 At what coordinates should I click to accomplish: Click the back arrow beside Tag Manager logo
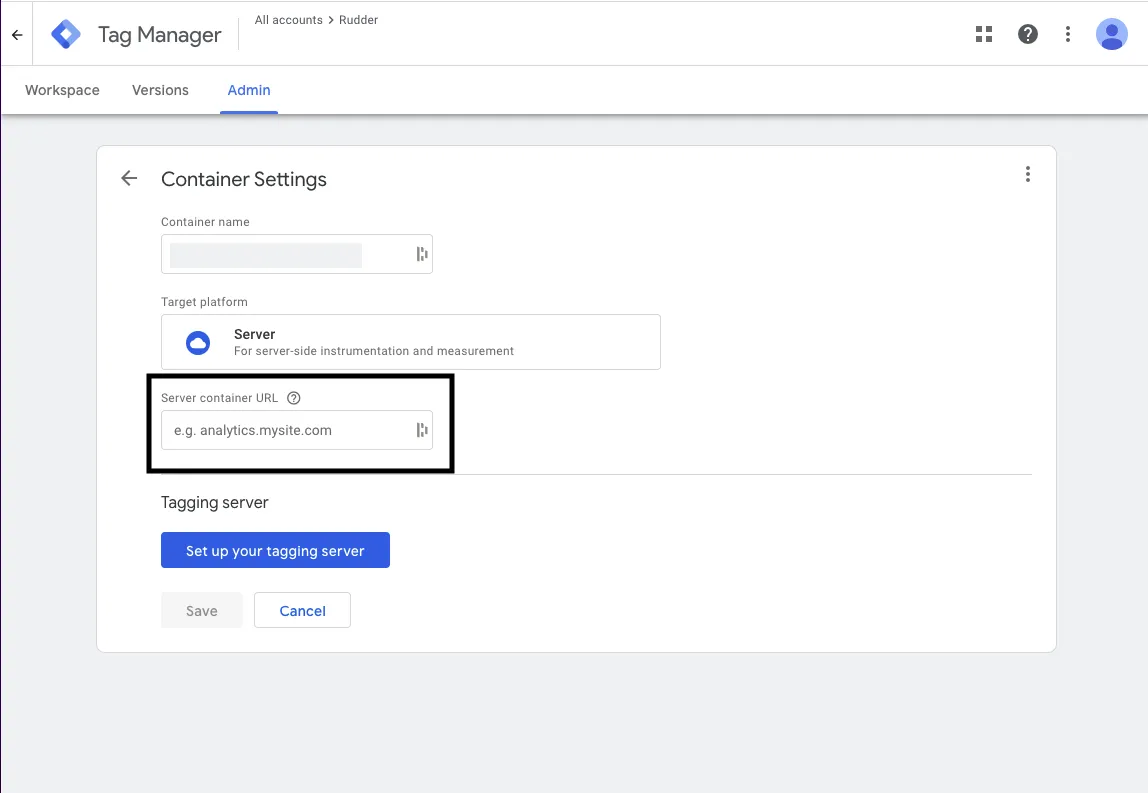pyautogui.click(x=17, y=34)
